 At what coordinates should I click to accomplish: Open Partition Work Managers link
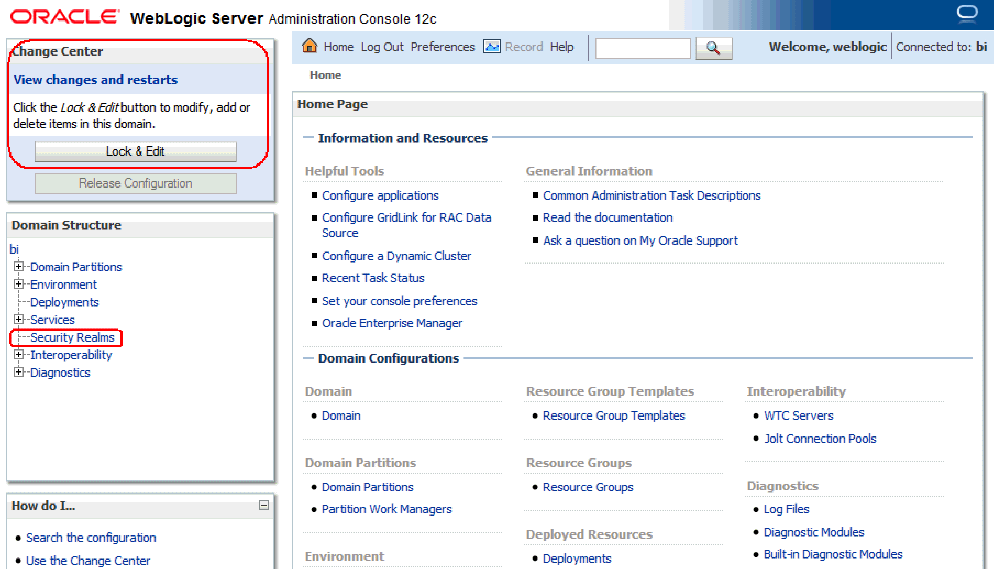pyautogui.click(x=387, y=509)
